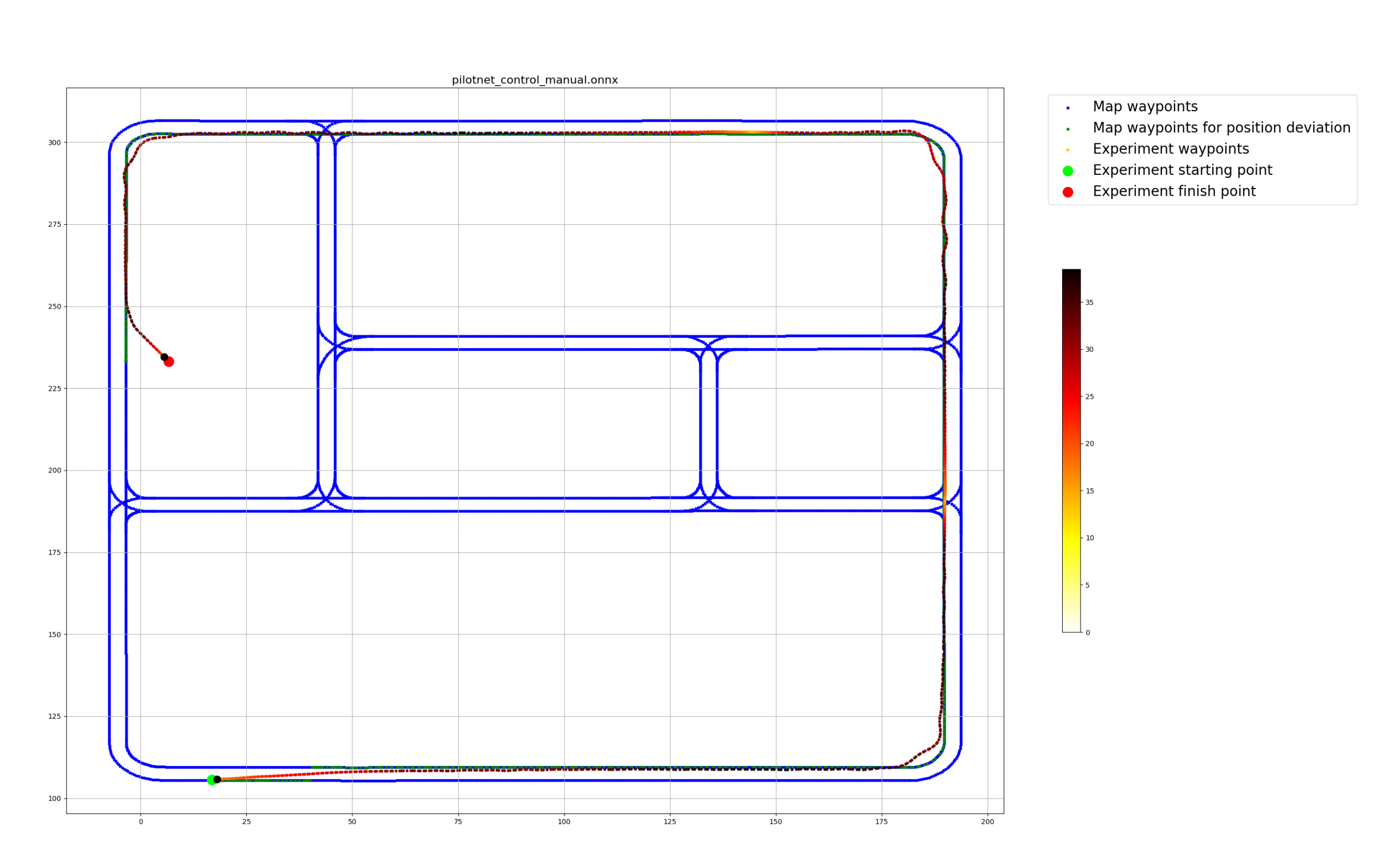1373x868 pixels.
Task: Click the y-axis tick label 225
Action: click(54, 389)
